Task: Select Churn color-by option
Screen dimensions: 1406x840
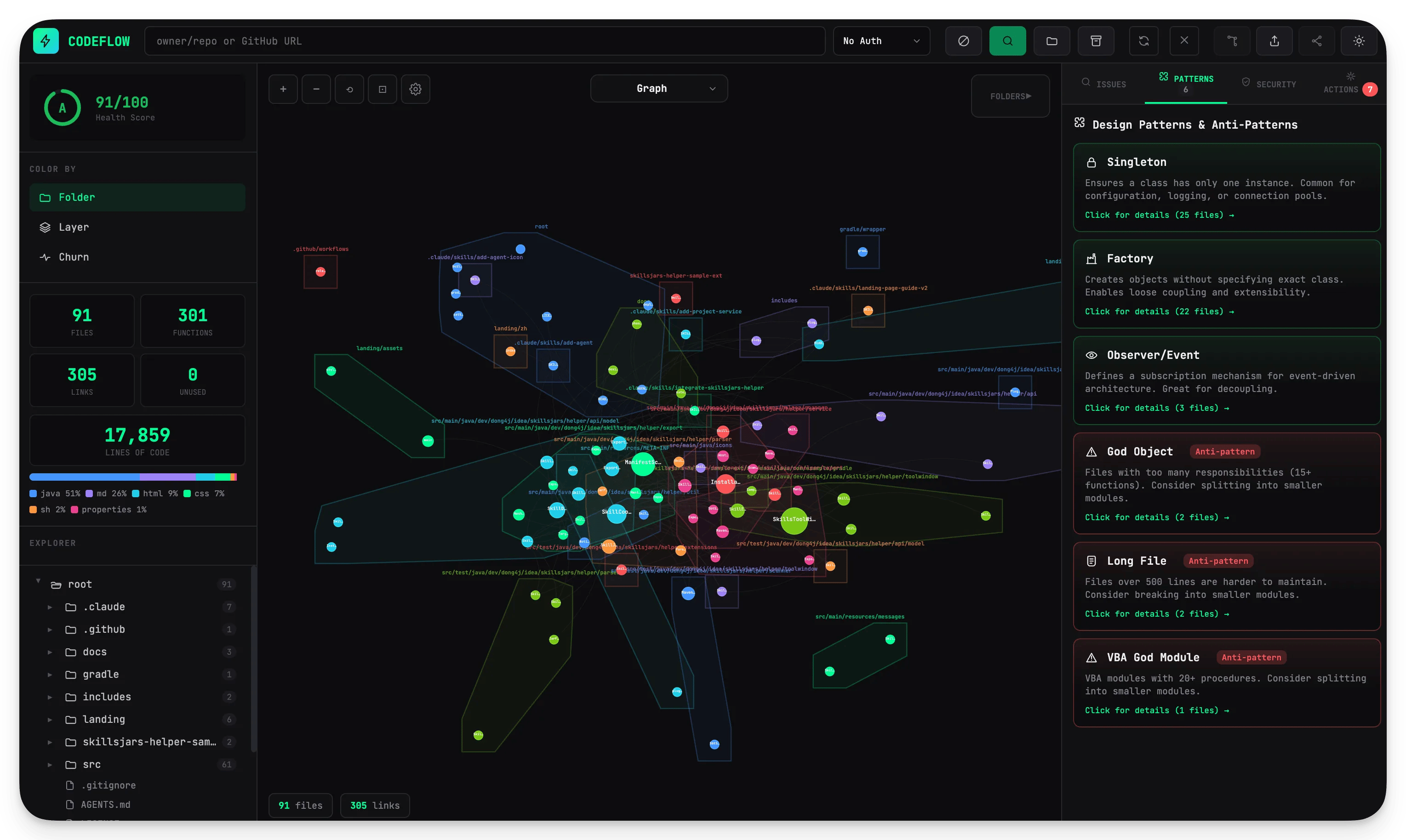Action: (x=137, y=257)
